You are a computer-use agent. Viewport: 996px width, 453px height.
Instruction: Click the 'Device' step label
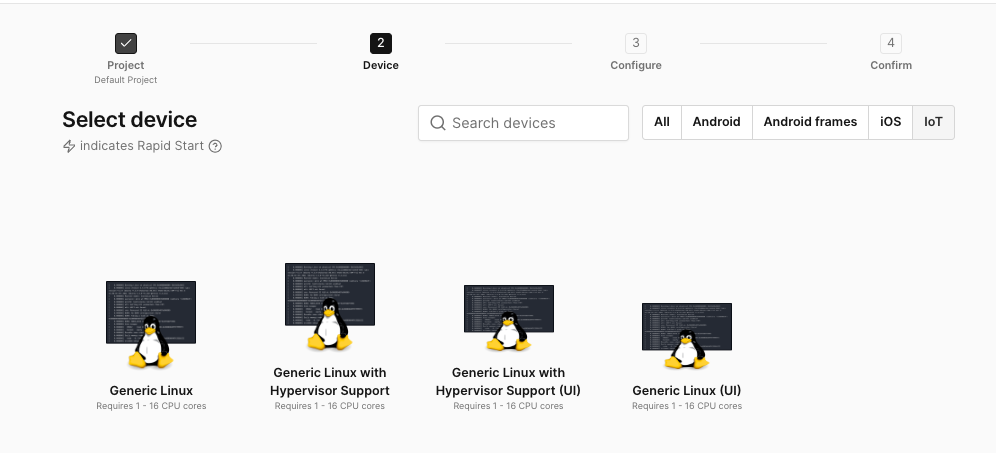tap(380, 65)
